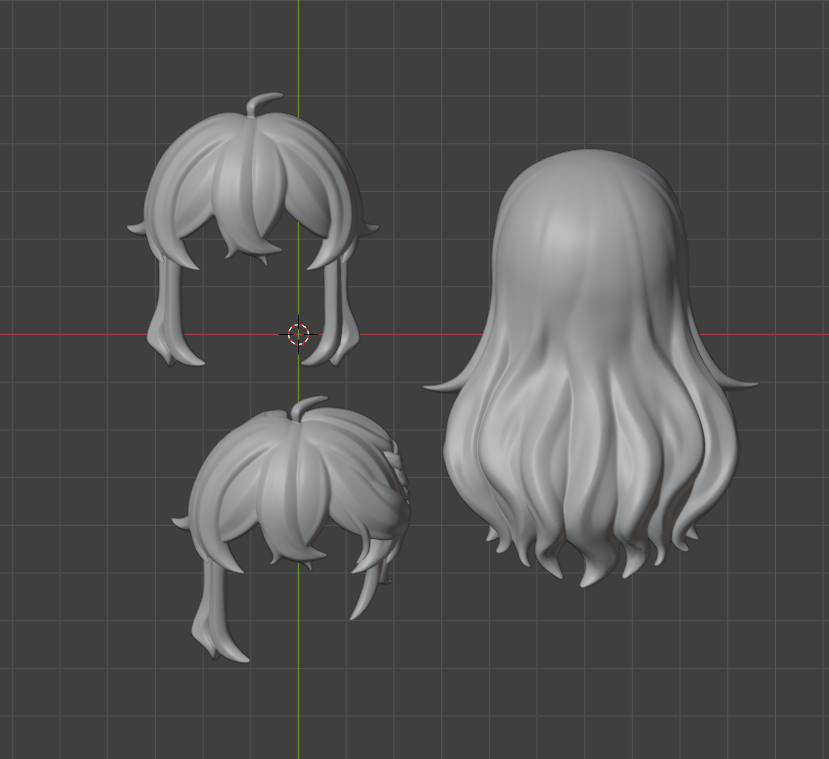Click the left ear-level tuft of top-left hair
829x759 pixels.
click(137, 229)
